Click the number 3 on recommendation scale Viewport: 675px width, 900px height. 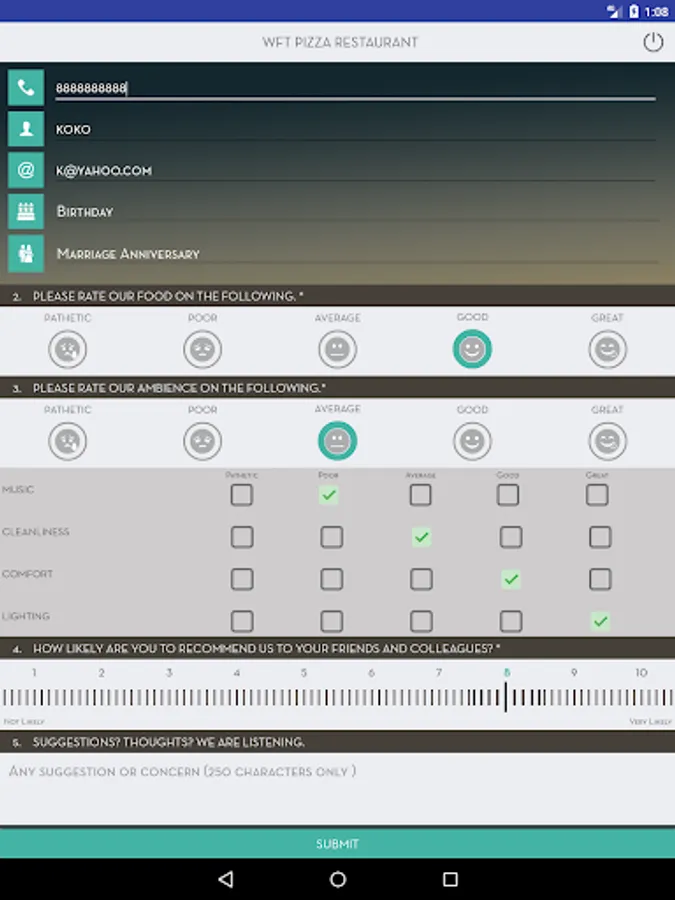pyautogui.click(x=169, y=672)
